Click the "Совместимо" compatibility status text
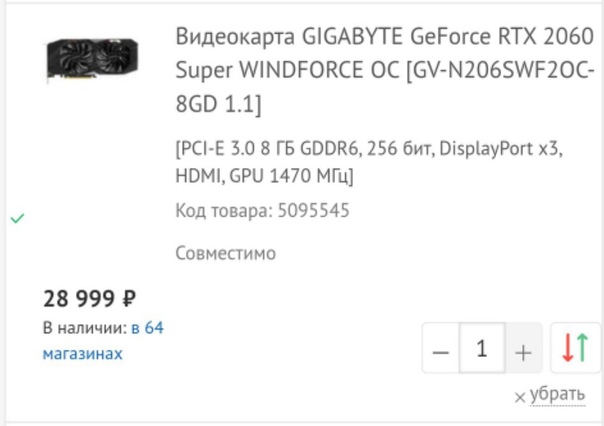 click(225, 253)
